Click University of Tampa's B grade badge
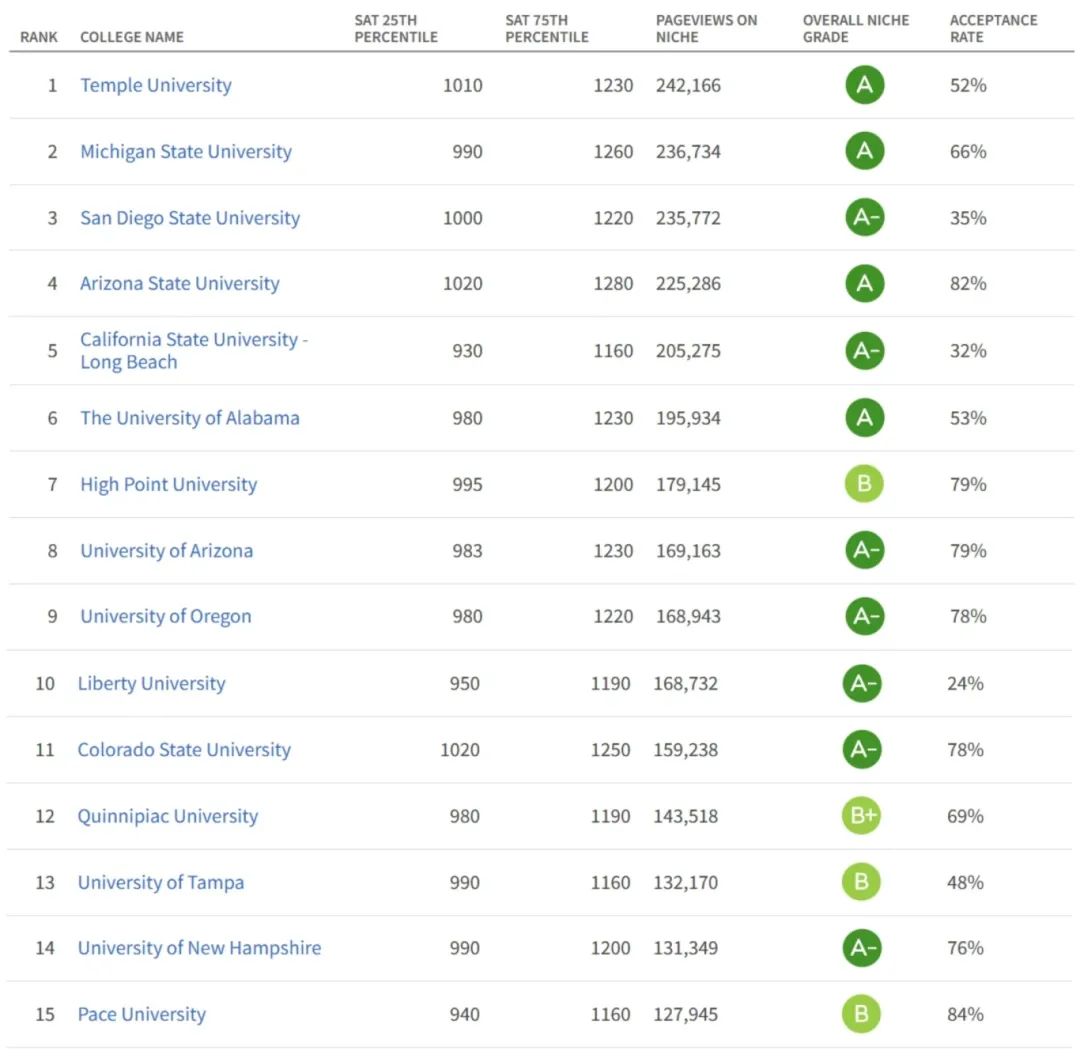1080x1058 pixels. 862,882
